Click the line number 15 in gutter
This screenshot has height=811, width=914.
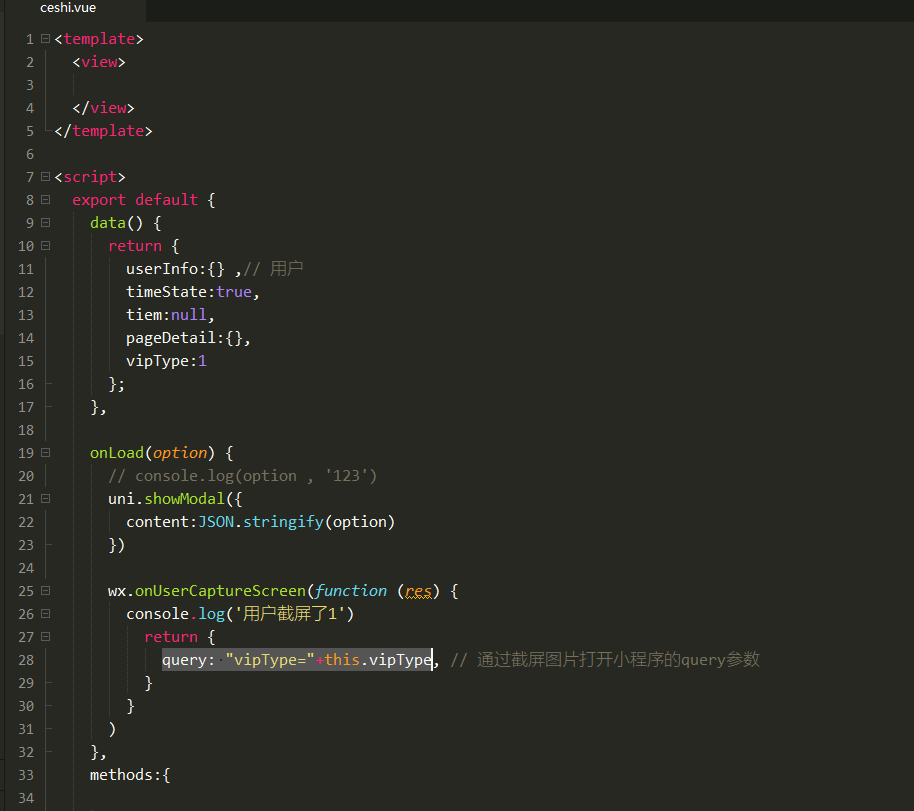point(26,361)
